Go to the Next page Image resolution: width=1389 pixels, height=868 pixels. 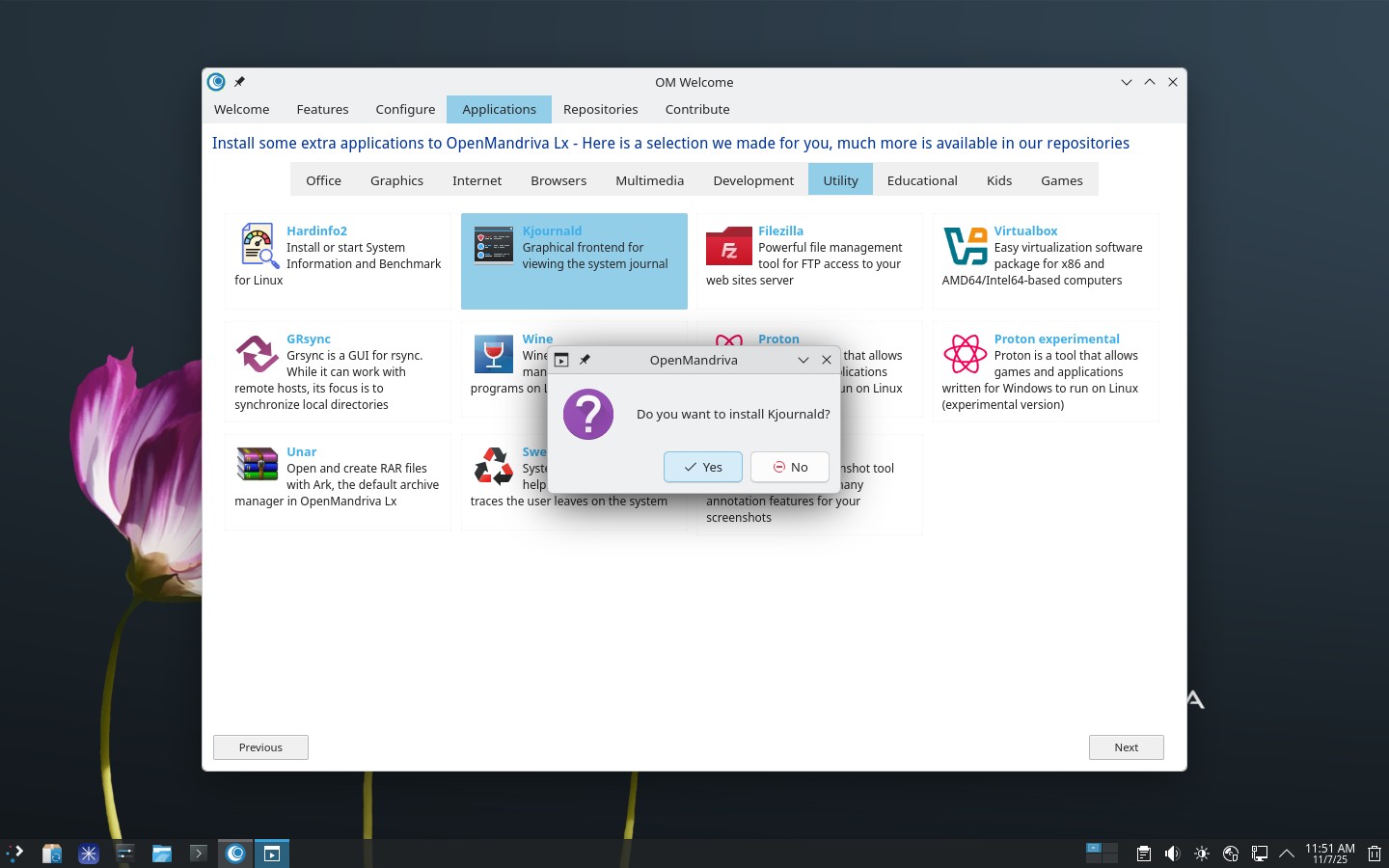1126,747
